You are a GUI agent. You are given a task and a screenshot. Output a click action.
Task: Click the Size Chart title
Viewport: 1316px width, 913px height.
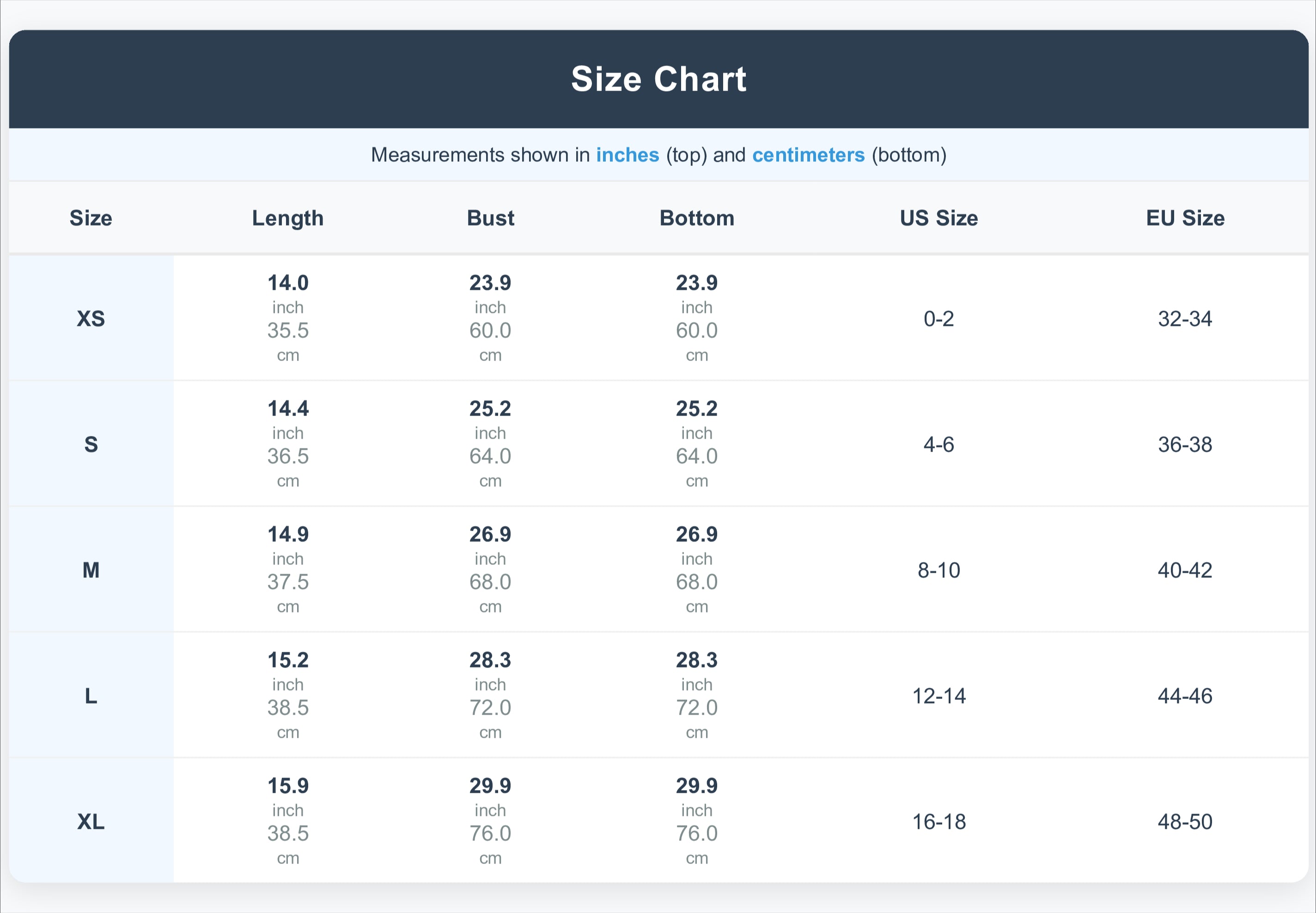click(658, 79)
